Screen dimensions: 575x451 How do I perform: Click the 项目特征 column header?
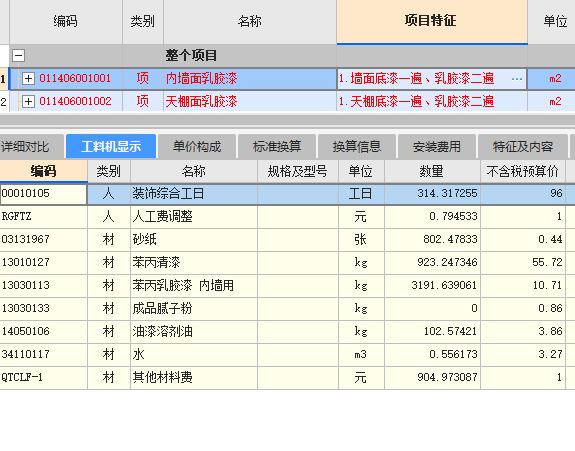pos(432,21)
